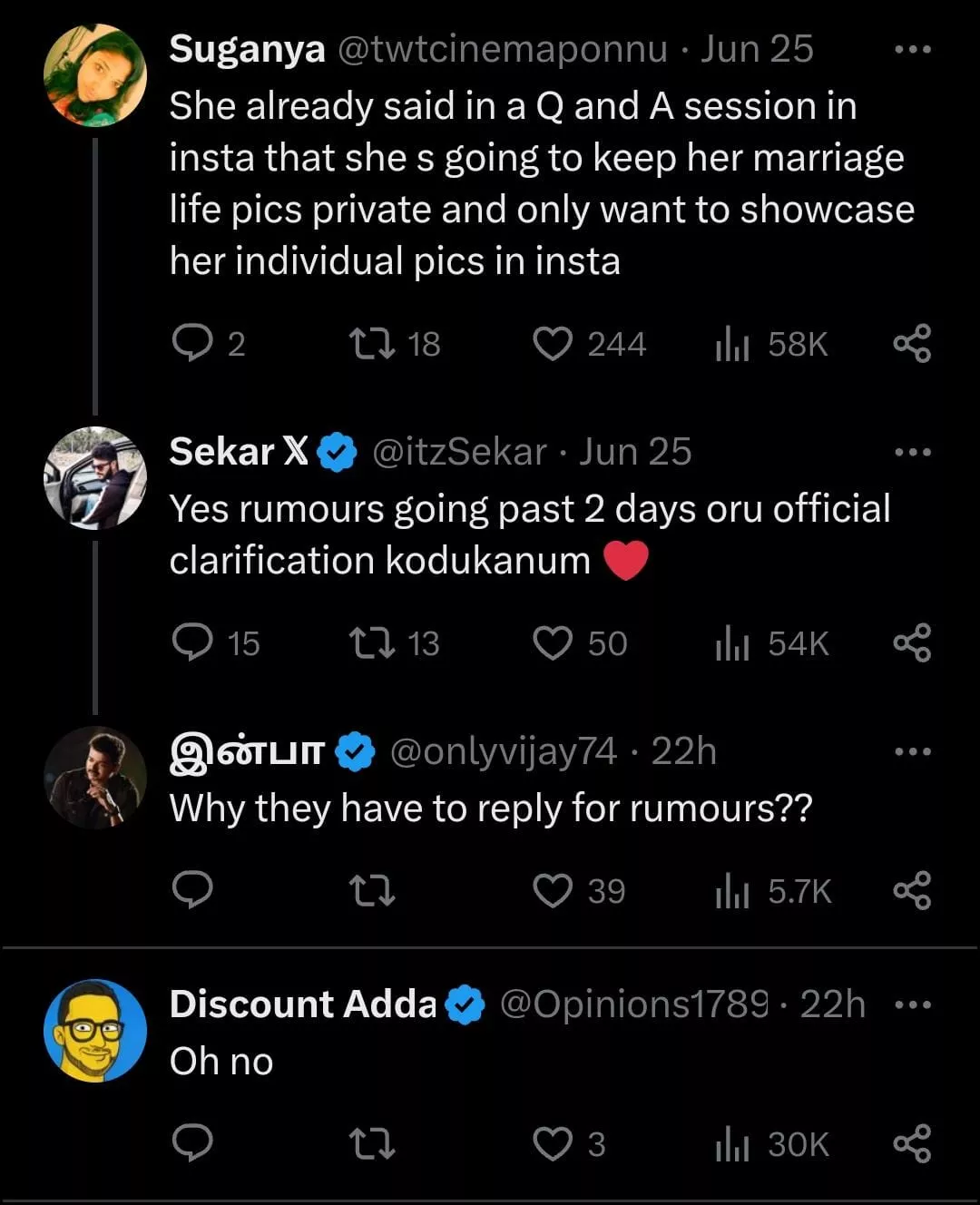Retweet Suganya's tweet about insta pics
This screenshot has width=980, height=1205.
pos(372,344)
